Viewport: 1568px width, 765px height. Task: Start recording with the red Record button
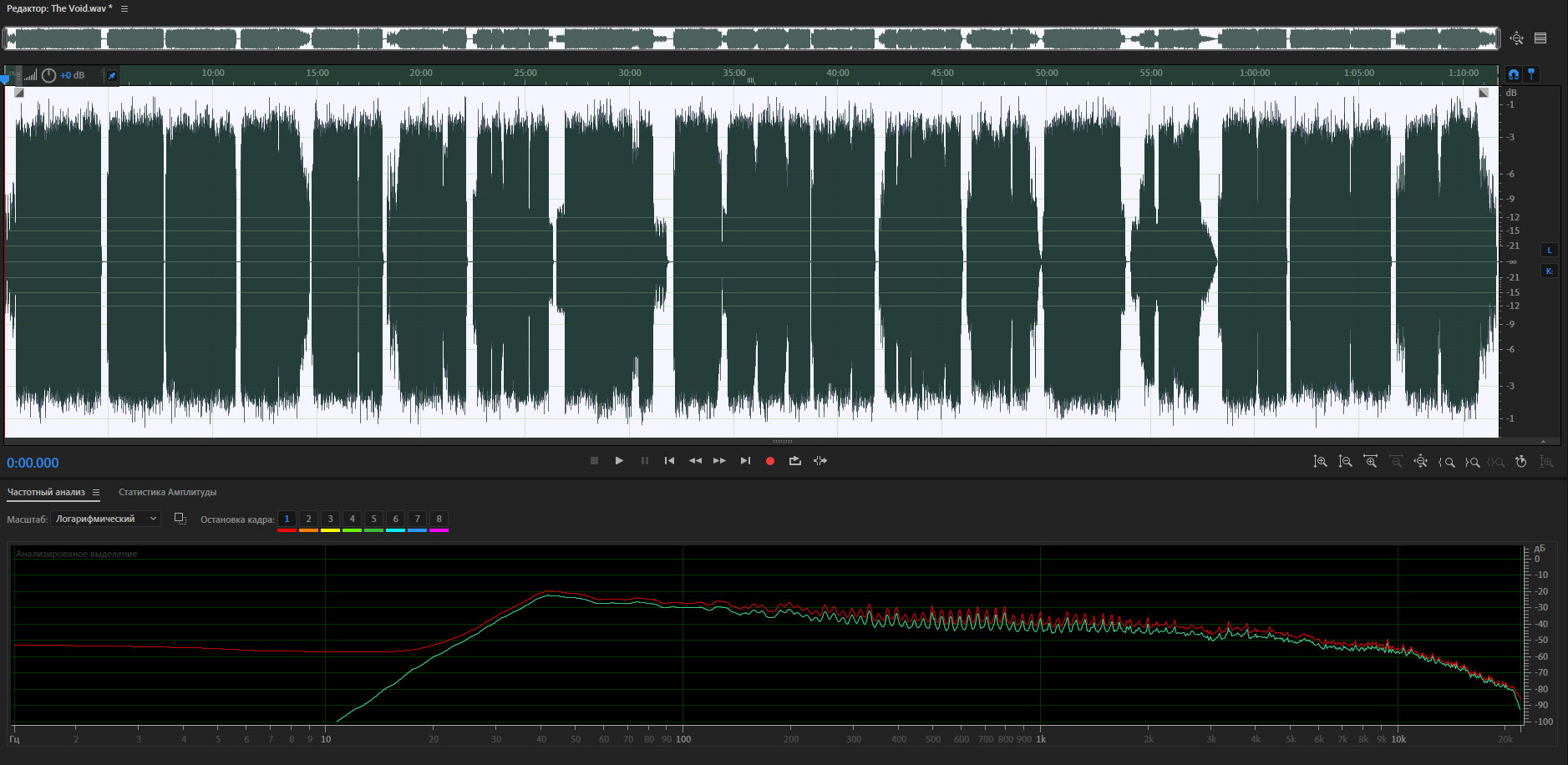point(770,461)
